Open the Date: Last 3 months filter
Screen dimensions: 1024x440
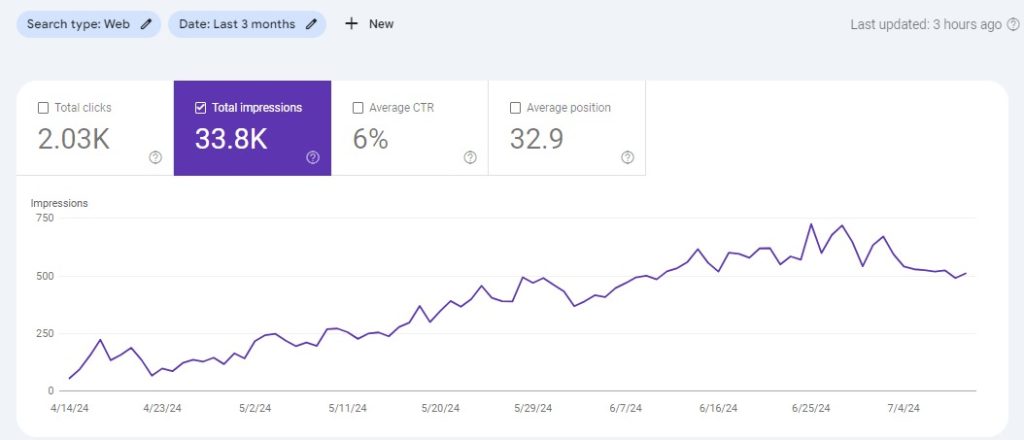pos(238,24)
